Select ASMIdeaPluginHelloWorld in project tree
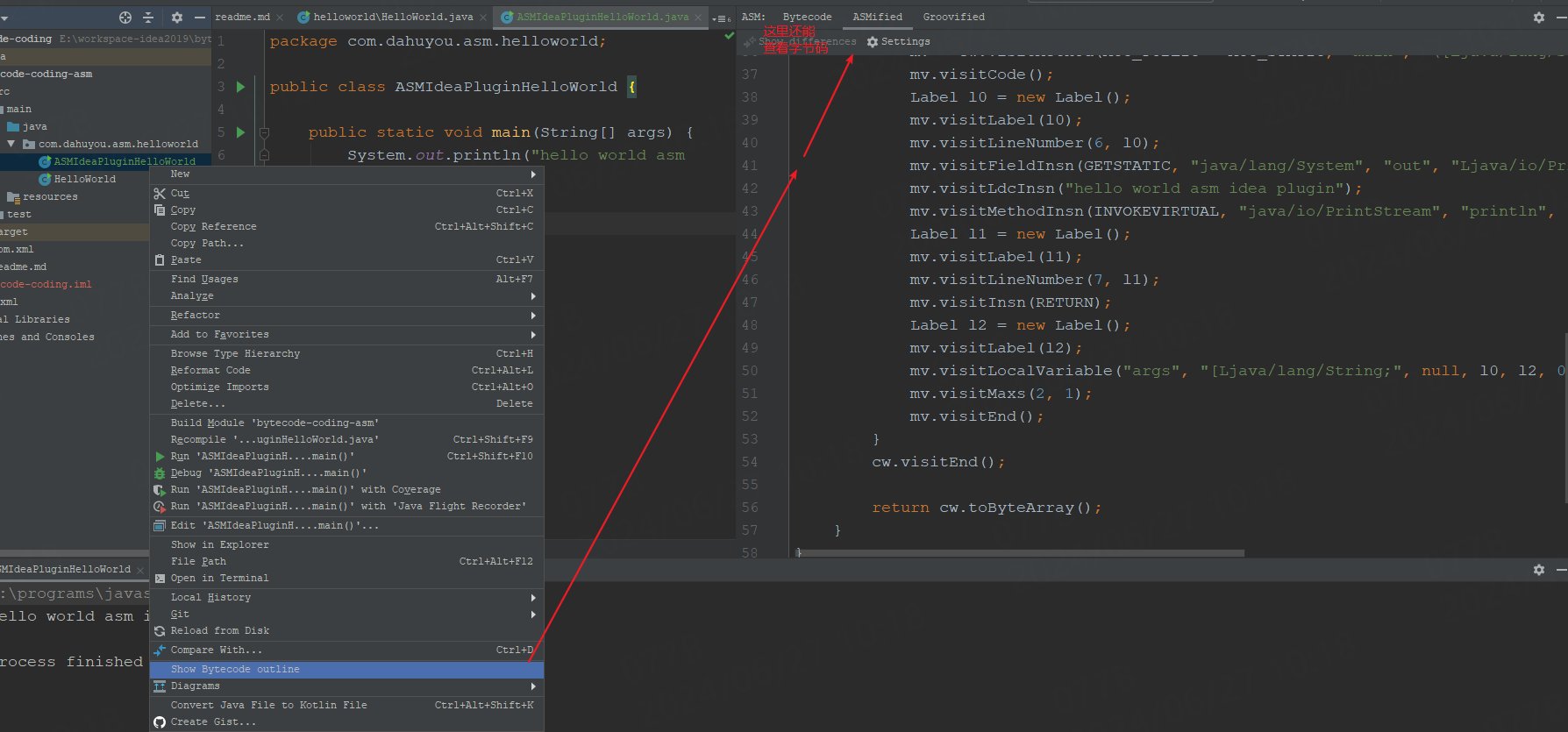Screen dimensions: 1568x732 (x=125, y=161)
